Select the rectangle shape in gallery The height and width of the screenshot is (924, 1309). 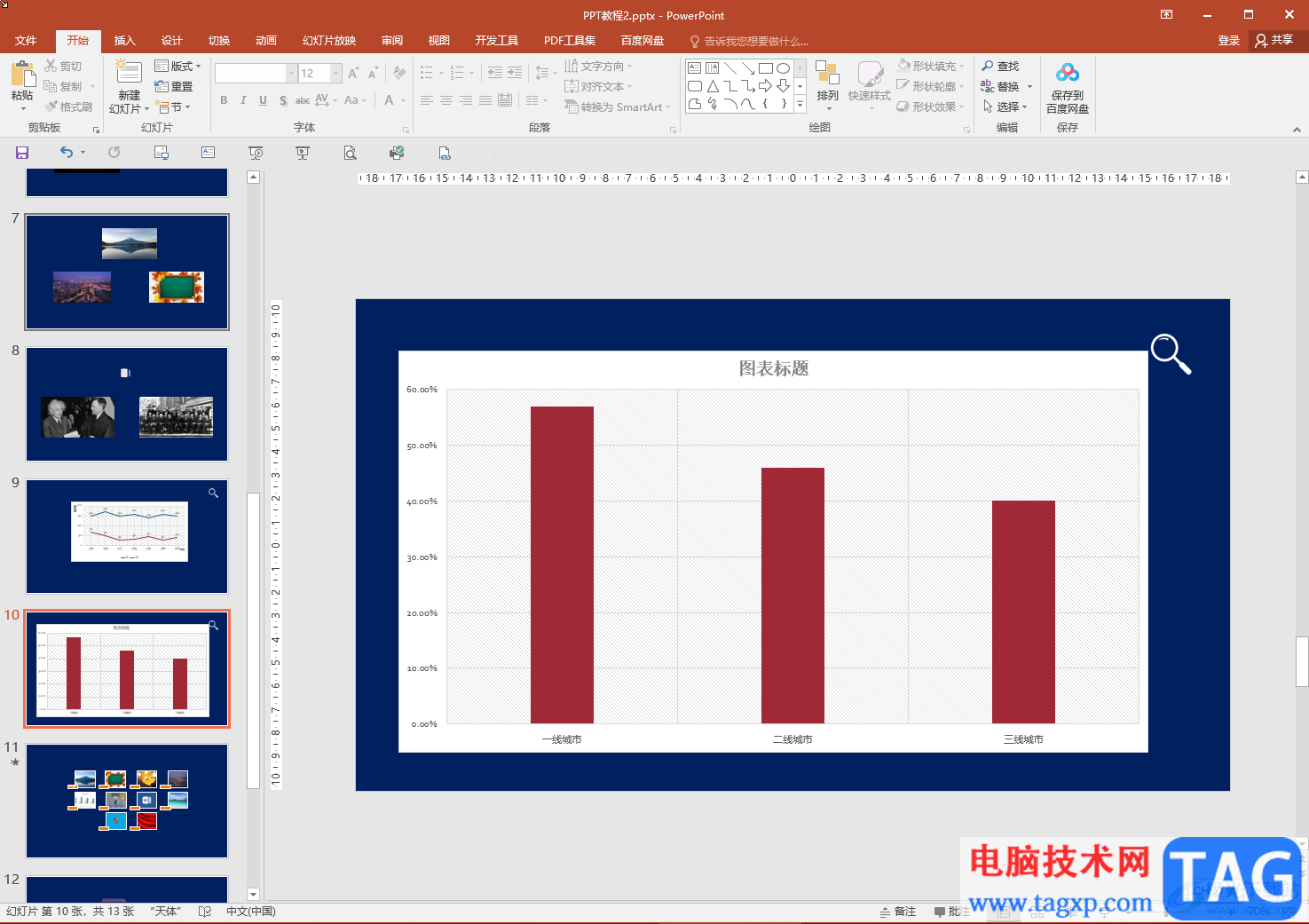click(765, 67)
